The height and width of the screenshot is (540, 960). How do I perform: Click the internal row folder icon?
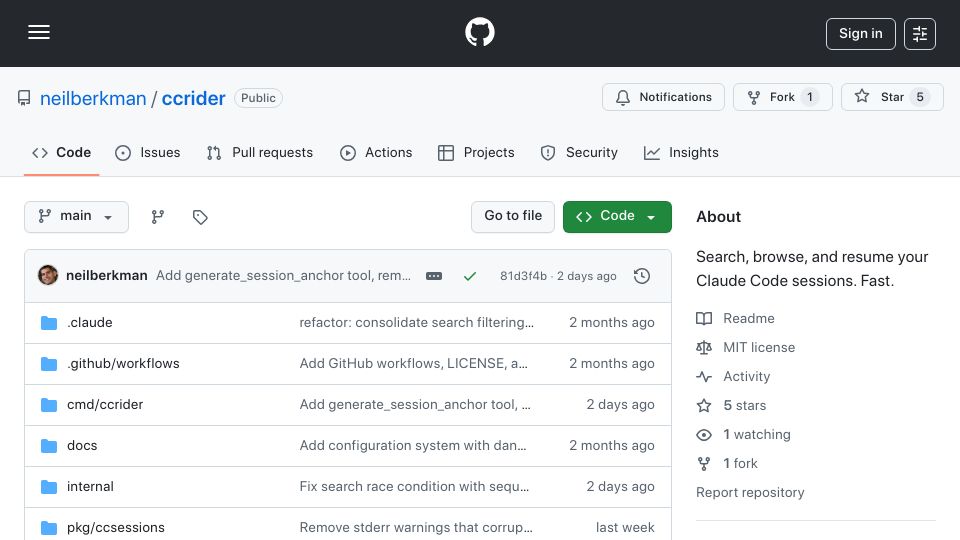(48, 487)
